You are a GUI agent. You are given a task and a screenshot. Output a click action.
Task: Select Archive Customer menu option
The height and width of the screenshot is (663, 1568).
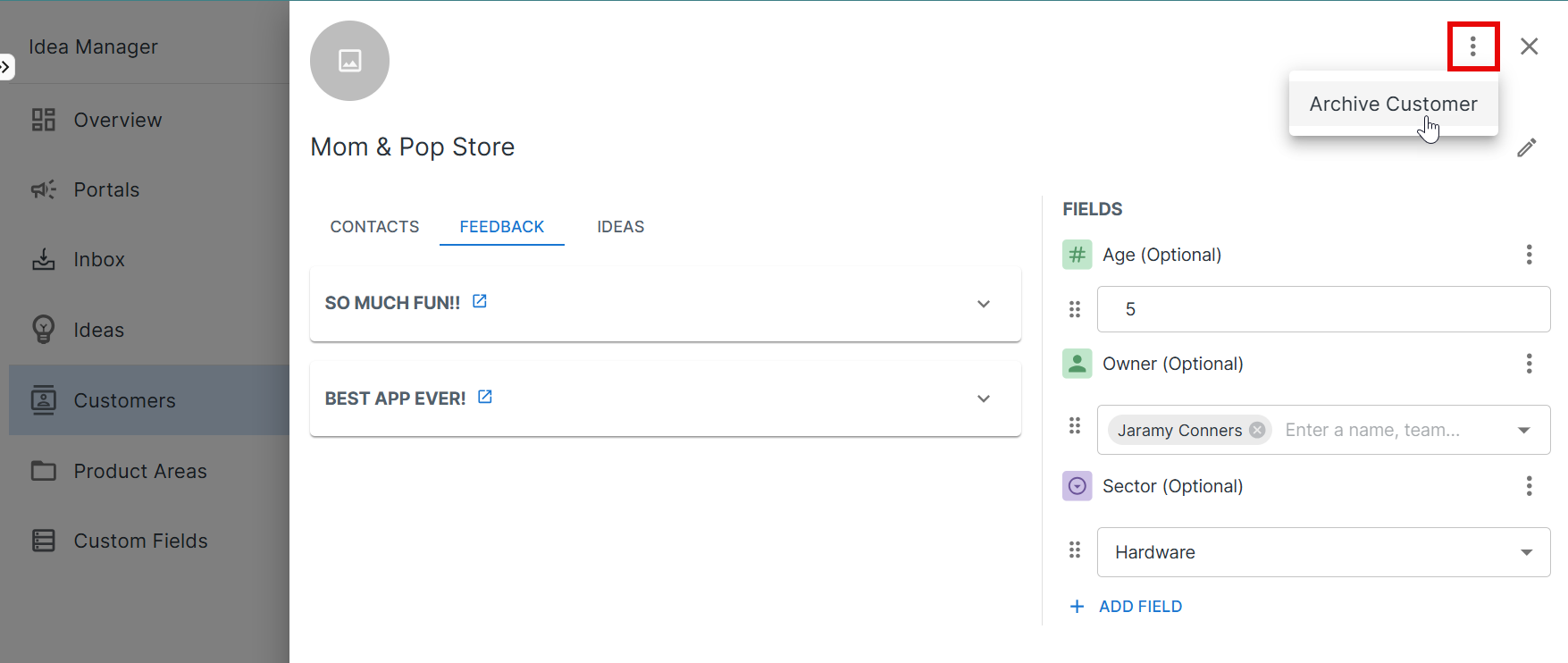(1393, 105)
